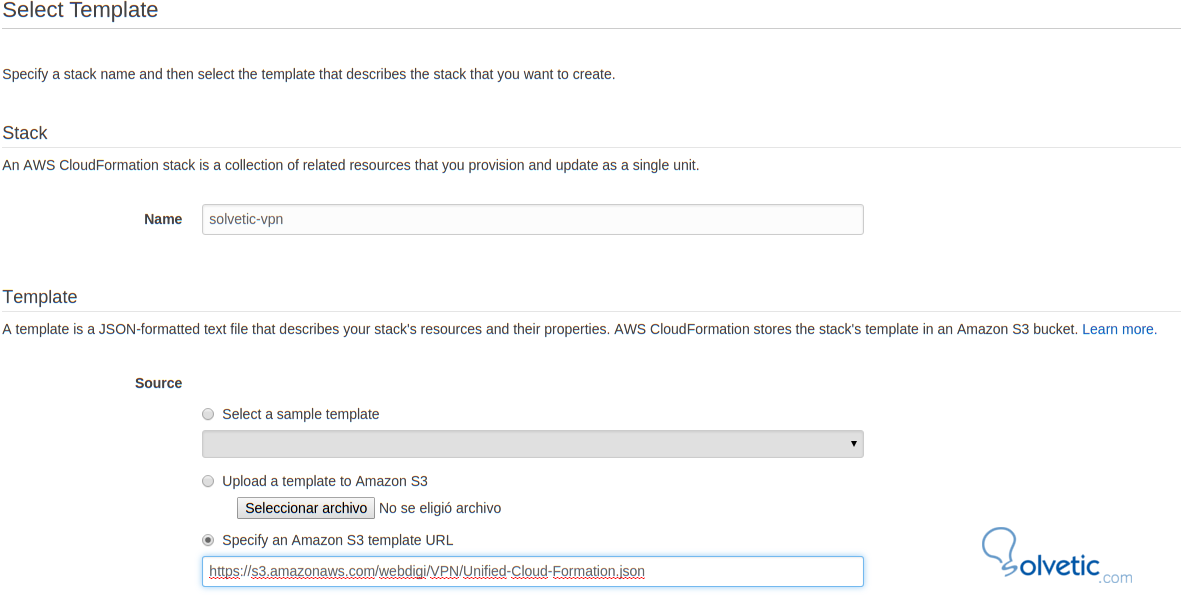
Task: Focus the stack Name input field
Action: [532, 220]
